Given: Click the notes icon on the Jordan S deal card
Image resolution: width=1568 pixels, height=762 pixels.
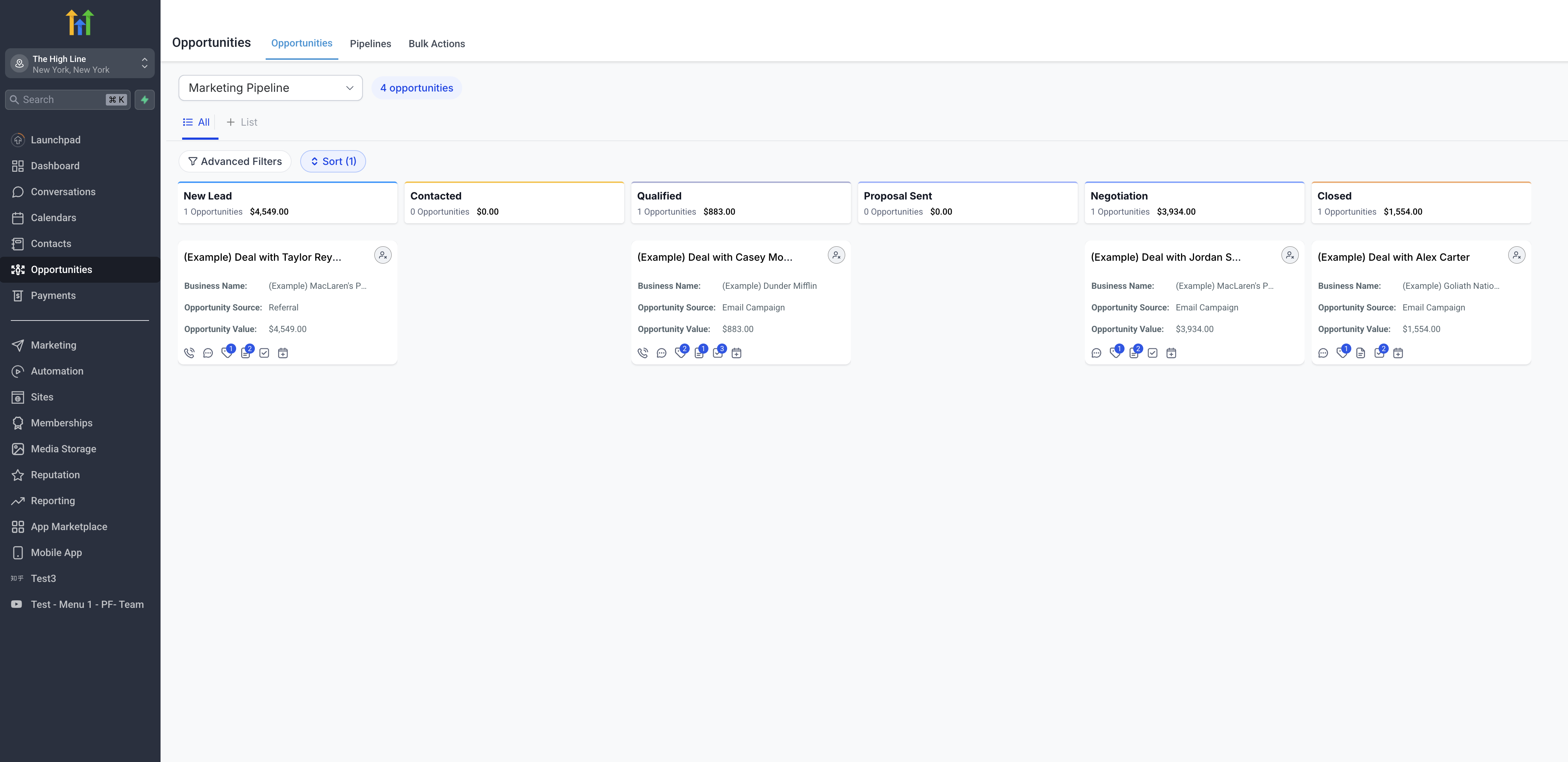Looking at the screenshot, I should 1134,353.
